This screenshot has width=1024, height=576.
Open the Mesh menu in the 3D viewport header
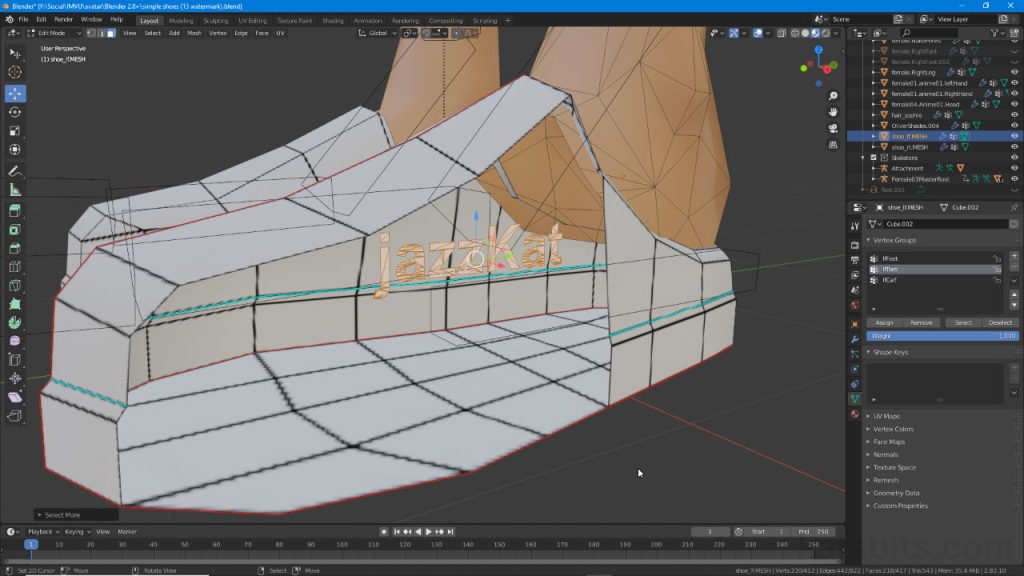[196, 33]
